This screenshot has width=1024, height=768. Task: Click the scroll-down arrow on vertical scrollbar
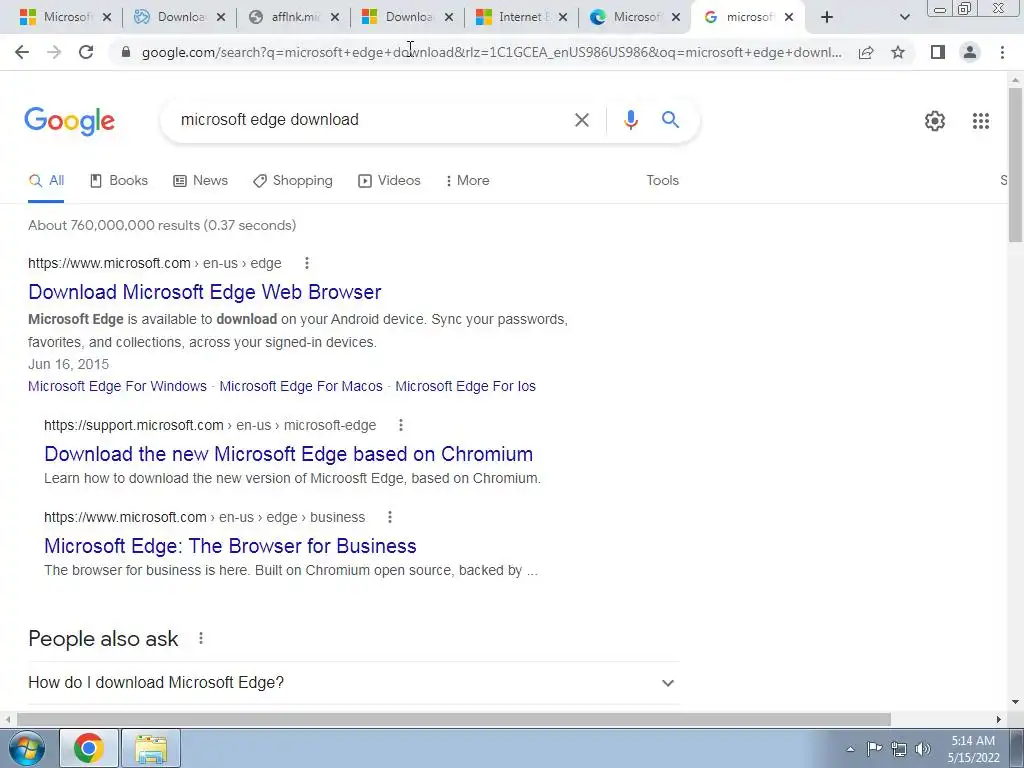[1015, 702]
